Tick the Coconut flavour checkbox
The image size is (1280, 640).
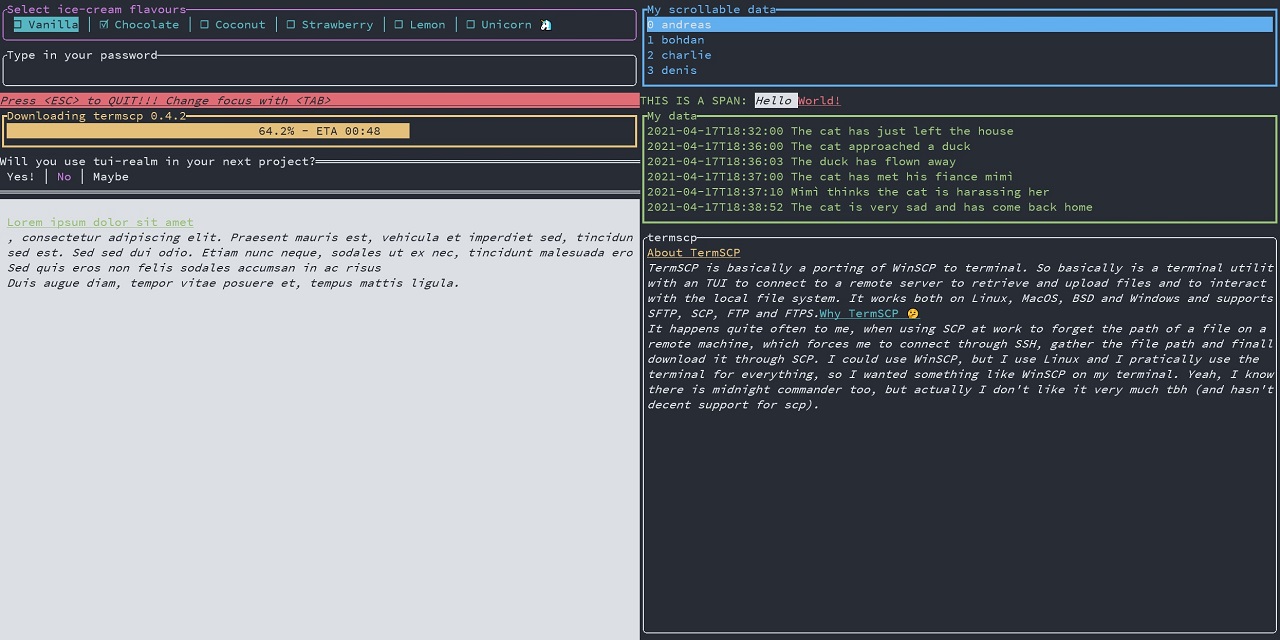coord(205,25)
